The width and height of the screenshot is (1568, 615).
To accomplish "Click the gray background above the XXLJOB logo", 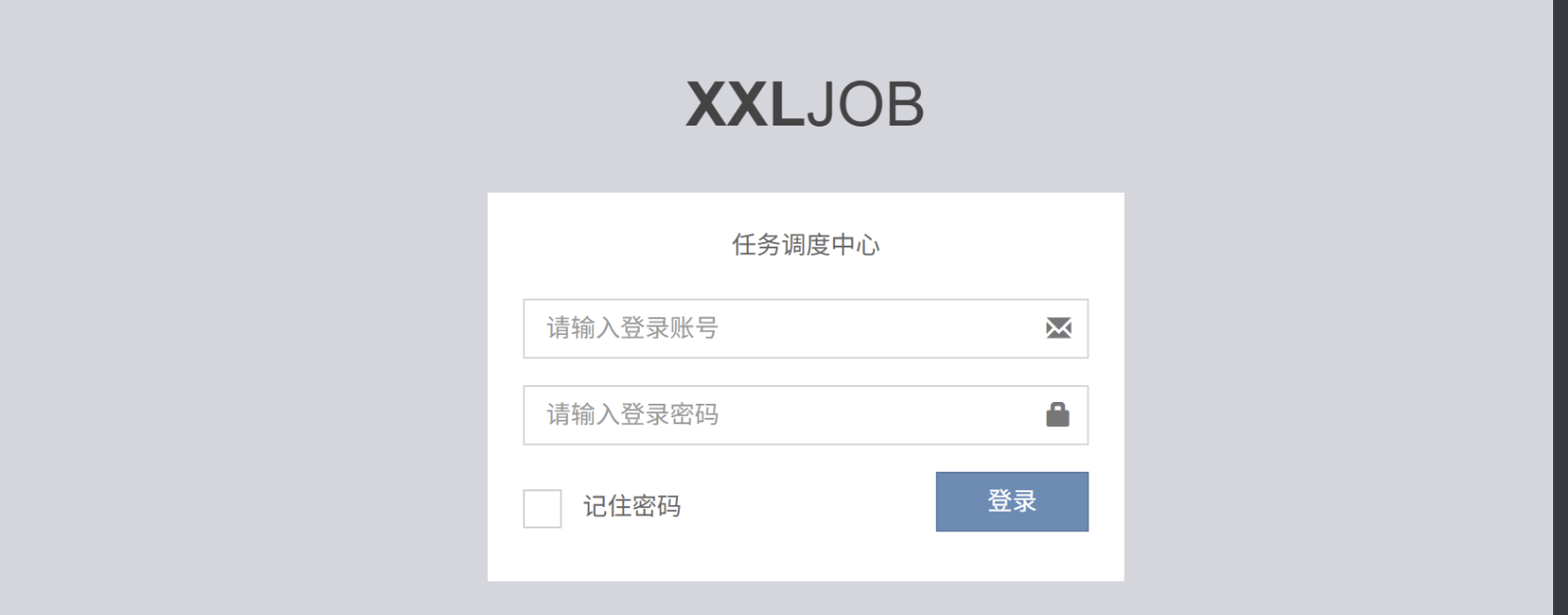I will [805, 37].
